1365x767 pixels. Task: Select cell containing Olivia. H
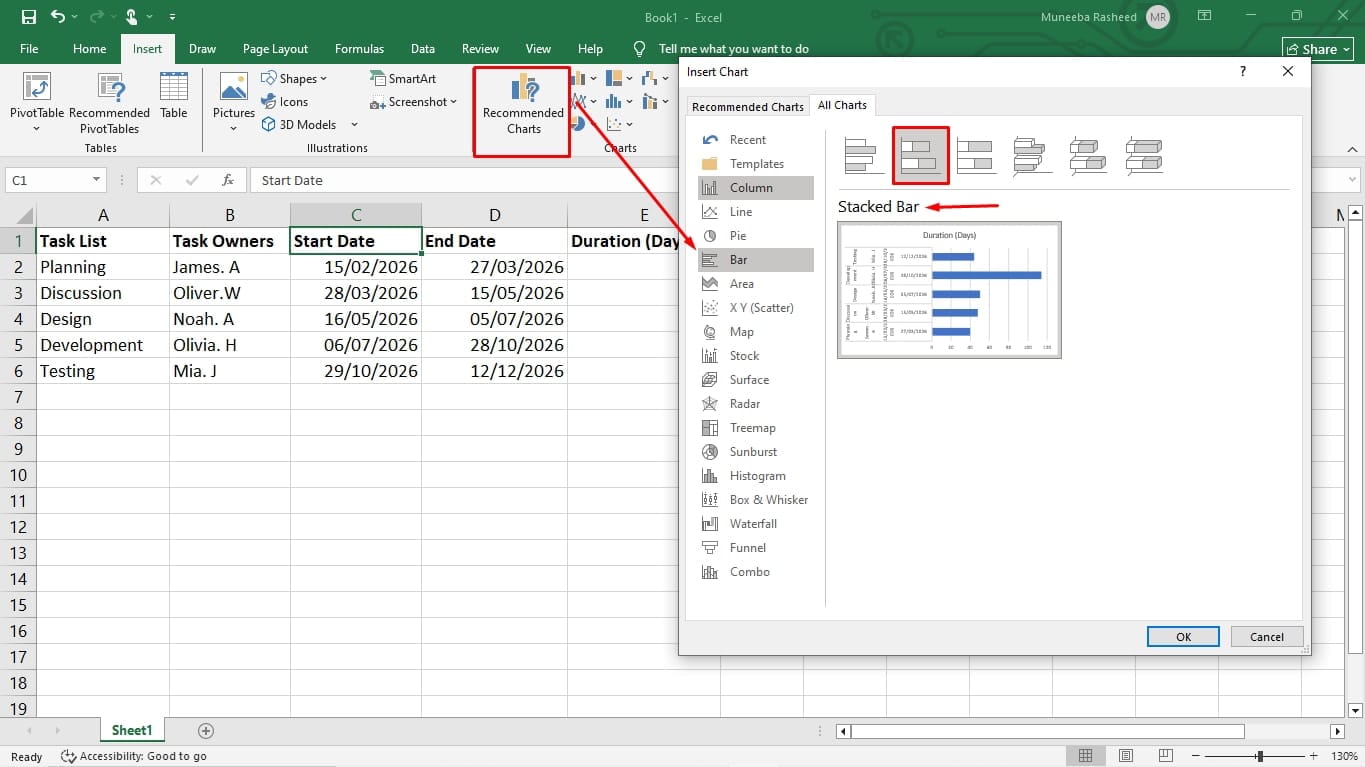[x=230, y=345]
